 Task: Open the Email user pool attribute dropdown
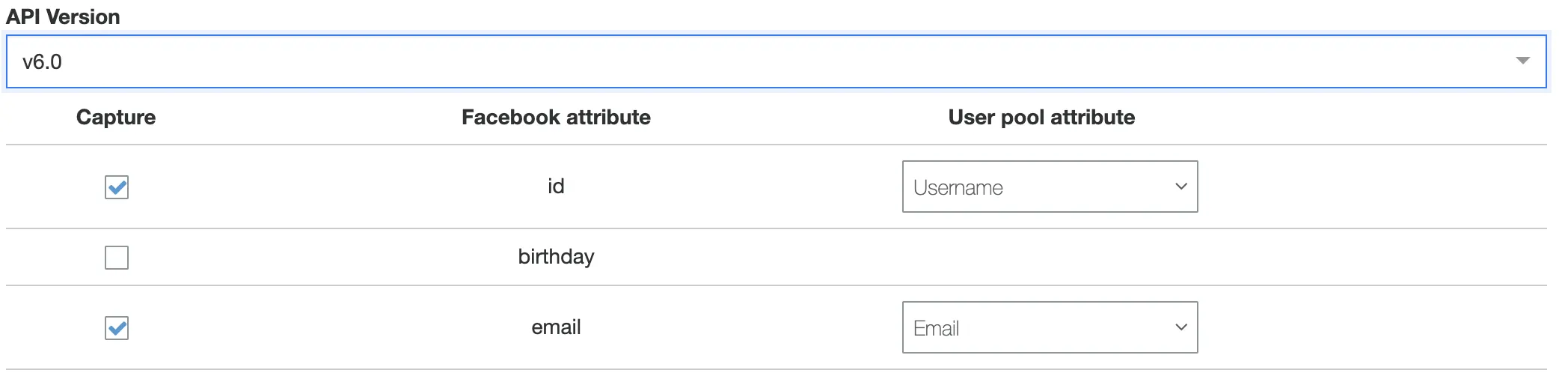click(x=1049, y=328)
